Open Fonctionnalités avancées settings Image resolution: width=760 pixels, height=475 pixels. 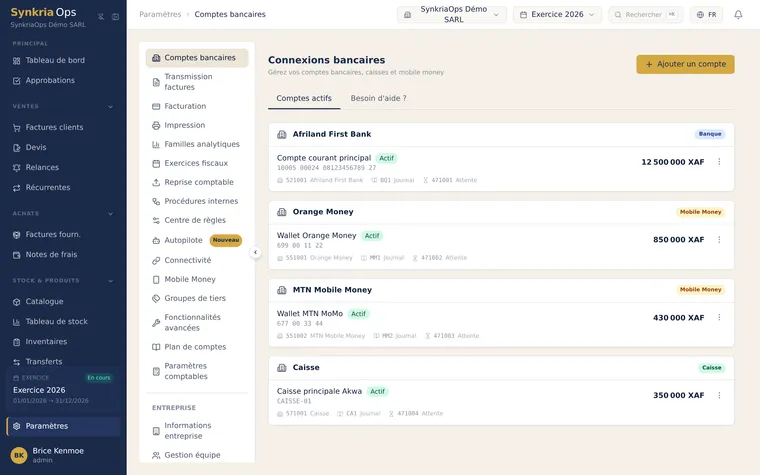197,322
